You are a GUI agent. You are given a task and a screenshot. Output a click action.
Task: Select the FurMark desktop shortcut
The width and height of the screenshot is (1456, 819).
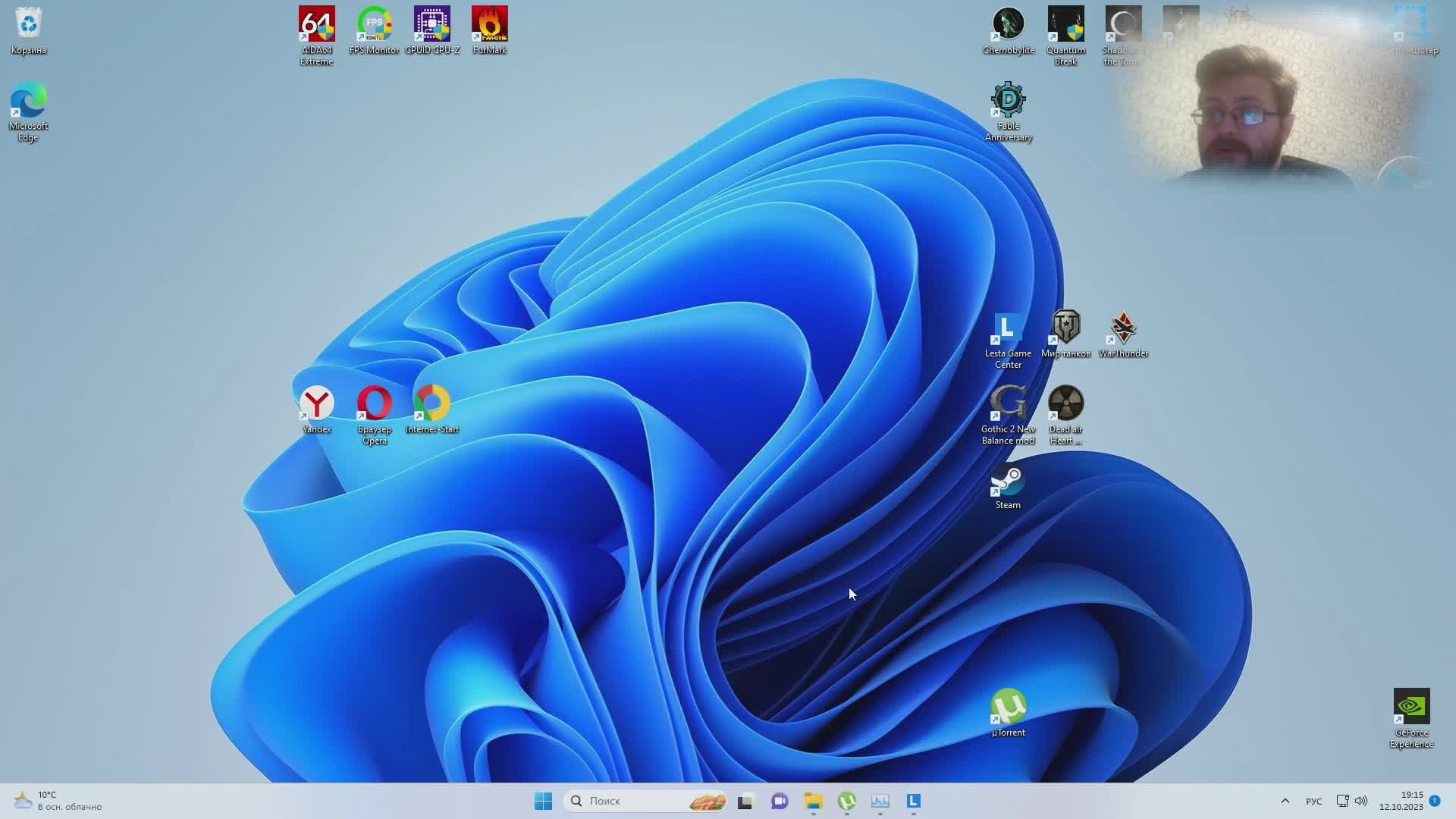489,26
